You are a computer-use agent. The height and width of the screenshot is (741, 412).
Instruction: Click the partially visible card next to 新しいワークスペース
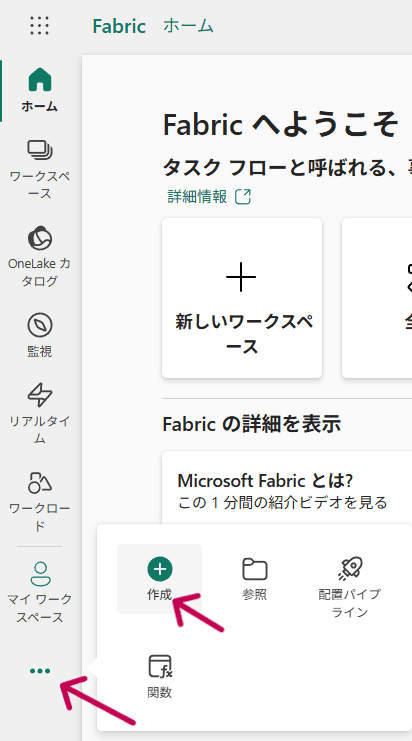pyautogui.click(x=377, y=298)
